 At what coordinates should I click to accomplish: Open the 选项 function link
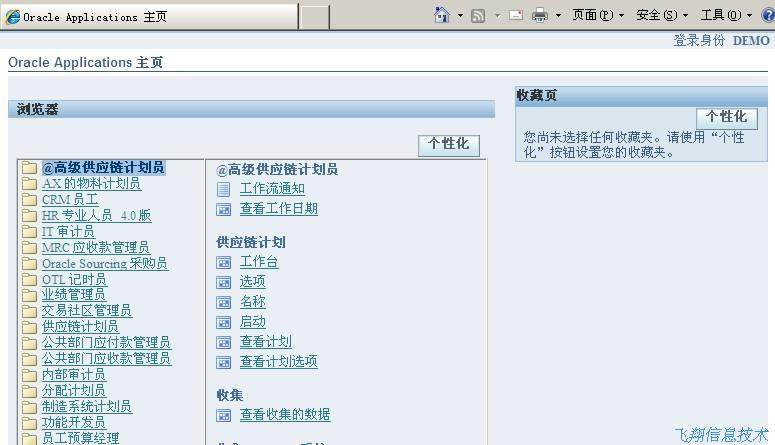click(253, 281)
